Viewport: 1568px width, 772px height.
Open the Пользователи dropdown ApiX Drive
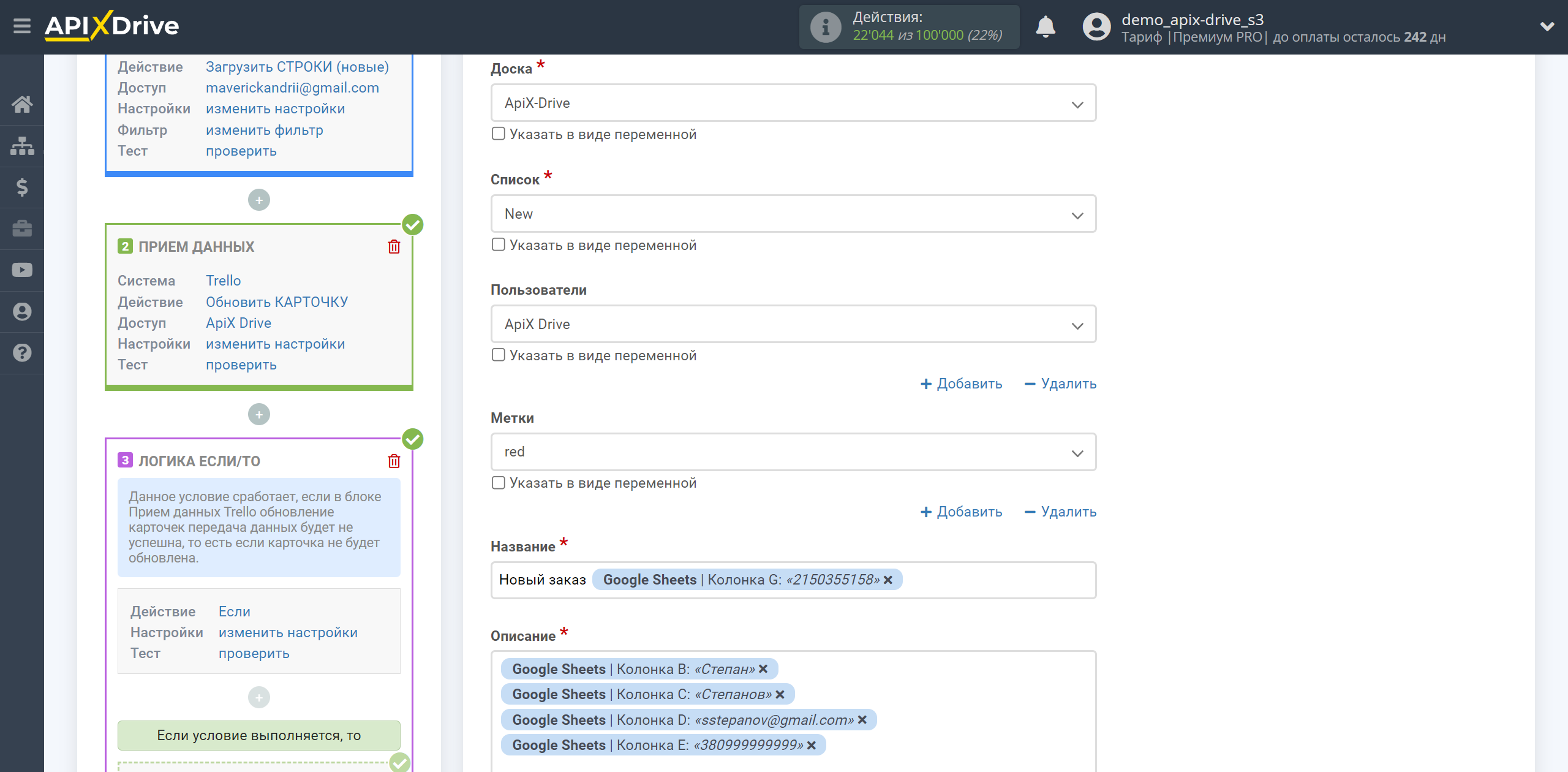coord(793,324)
